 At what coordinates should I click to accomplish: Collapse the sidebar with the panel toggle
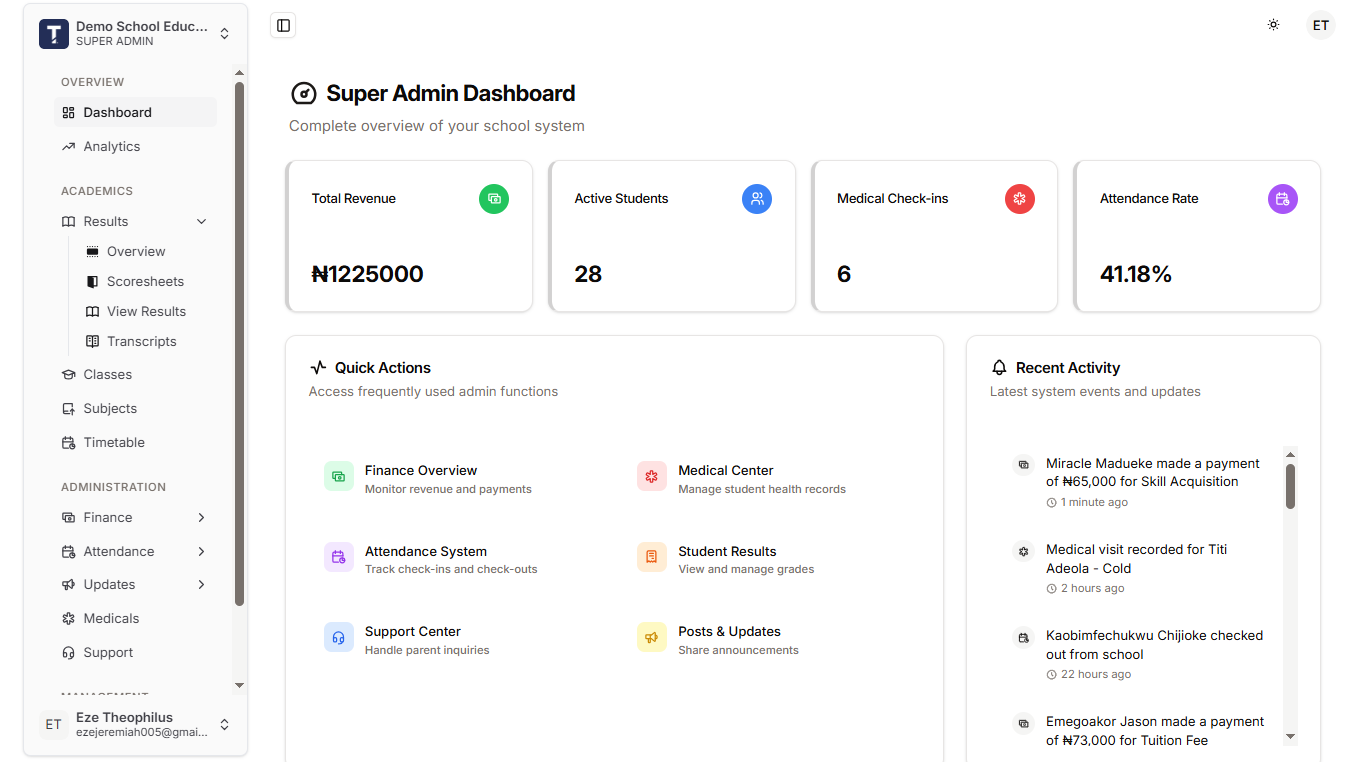point(282,25)
